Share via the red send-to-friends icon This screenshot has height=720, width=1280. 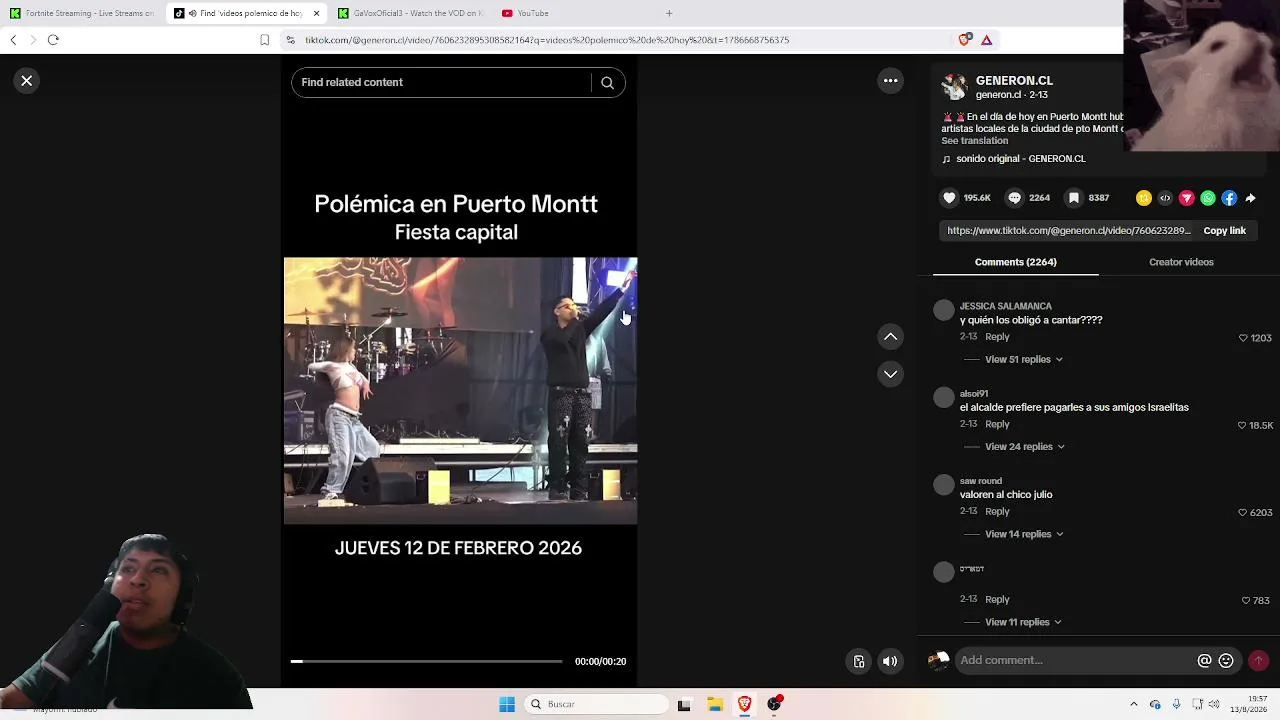coord(1187,198)
